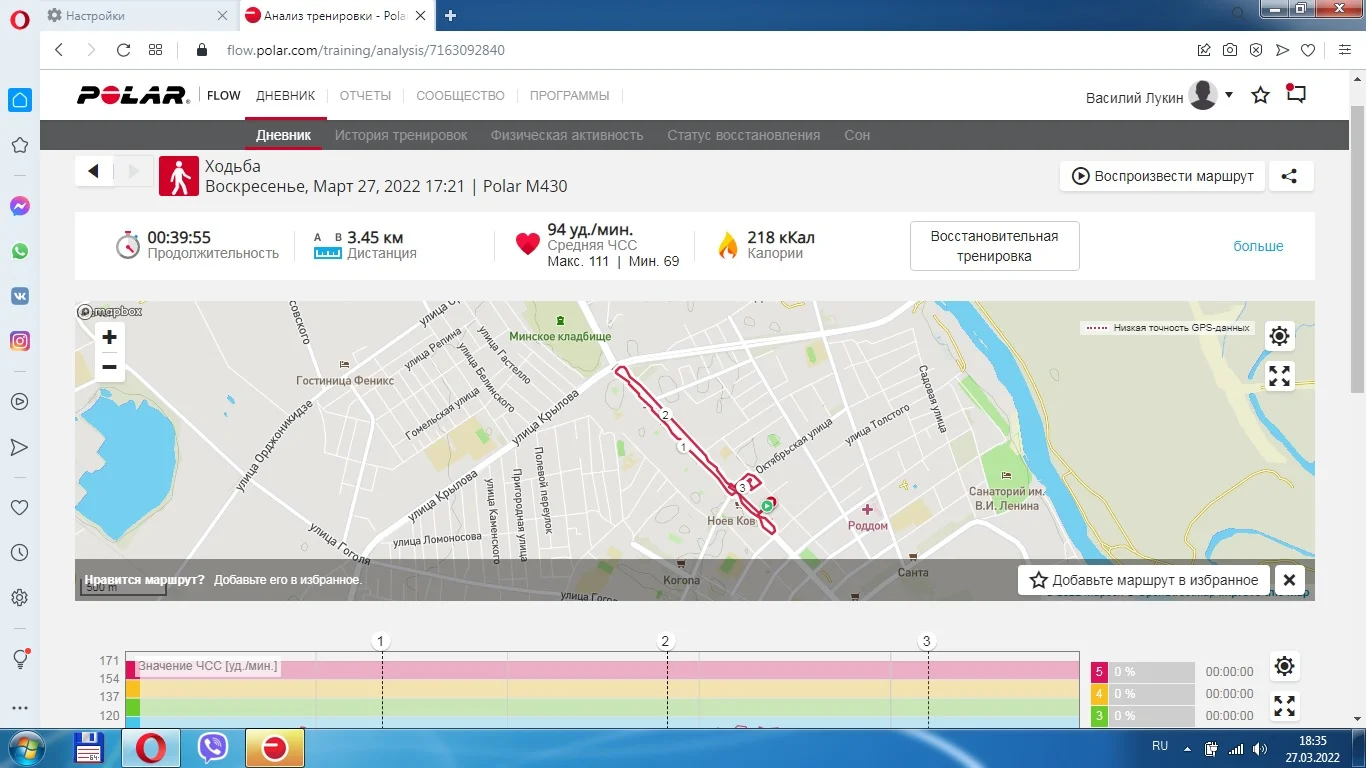Image resolution: width=1366 pixels, height=768 pixels.
Task: Zoom out of the map with minus button
Action: click(110, 367)
